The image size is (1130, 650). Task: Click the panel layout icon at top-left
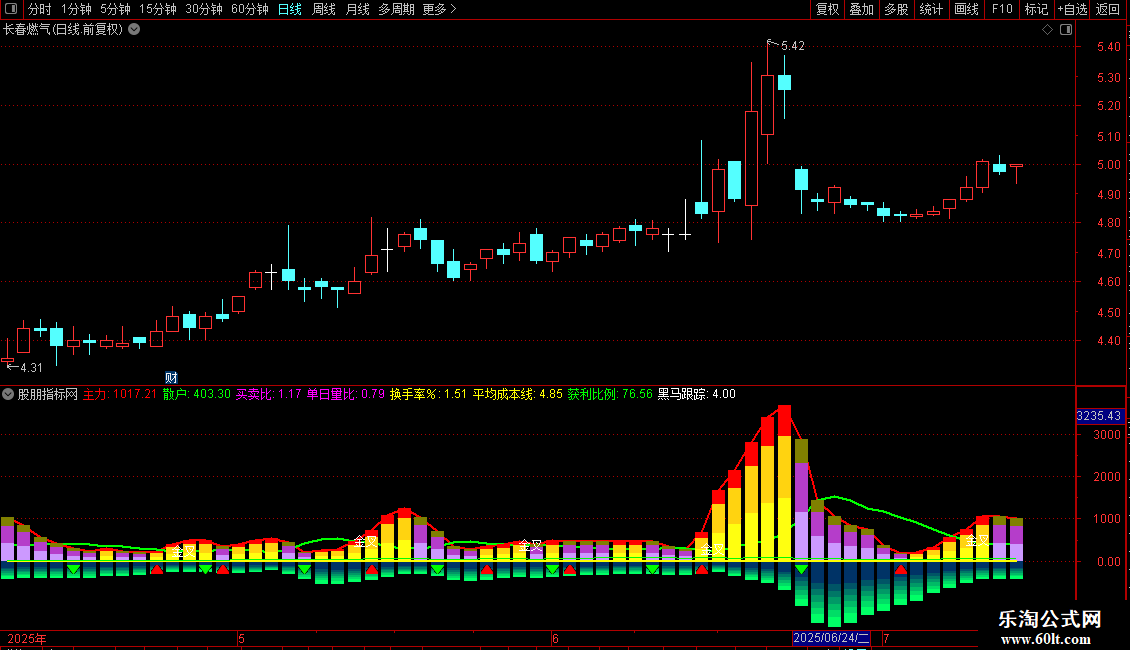[11, 9]
